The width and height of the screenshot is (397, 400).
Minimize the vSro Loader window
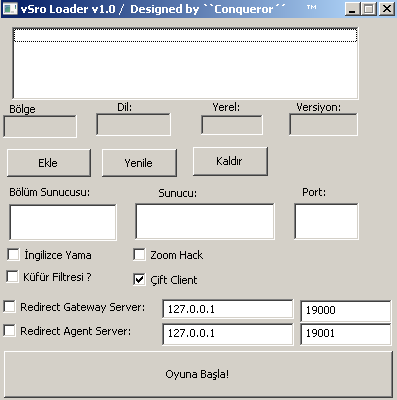point(352,9)
